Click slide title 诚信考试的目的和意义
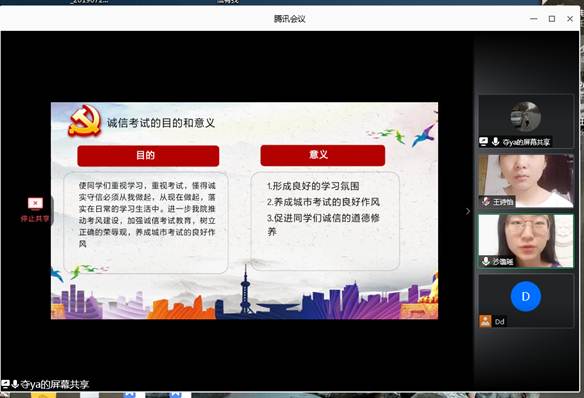The image size is (584, 398). 161,123
